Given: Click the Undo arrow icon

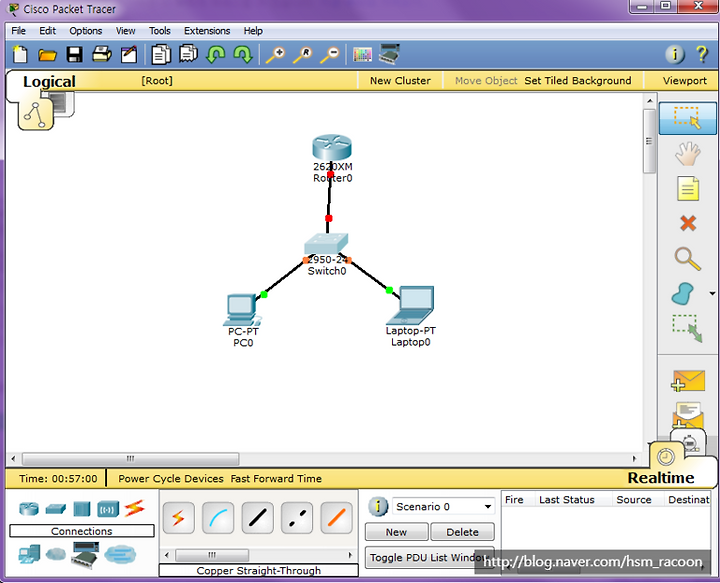Looking at the screenshot, I should click(x=215, y=54).
